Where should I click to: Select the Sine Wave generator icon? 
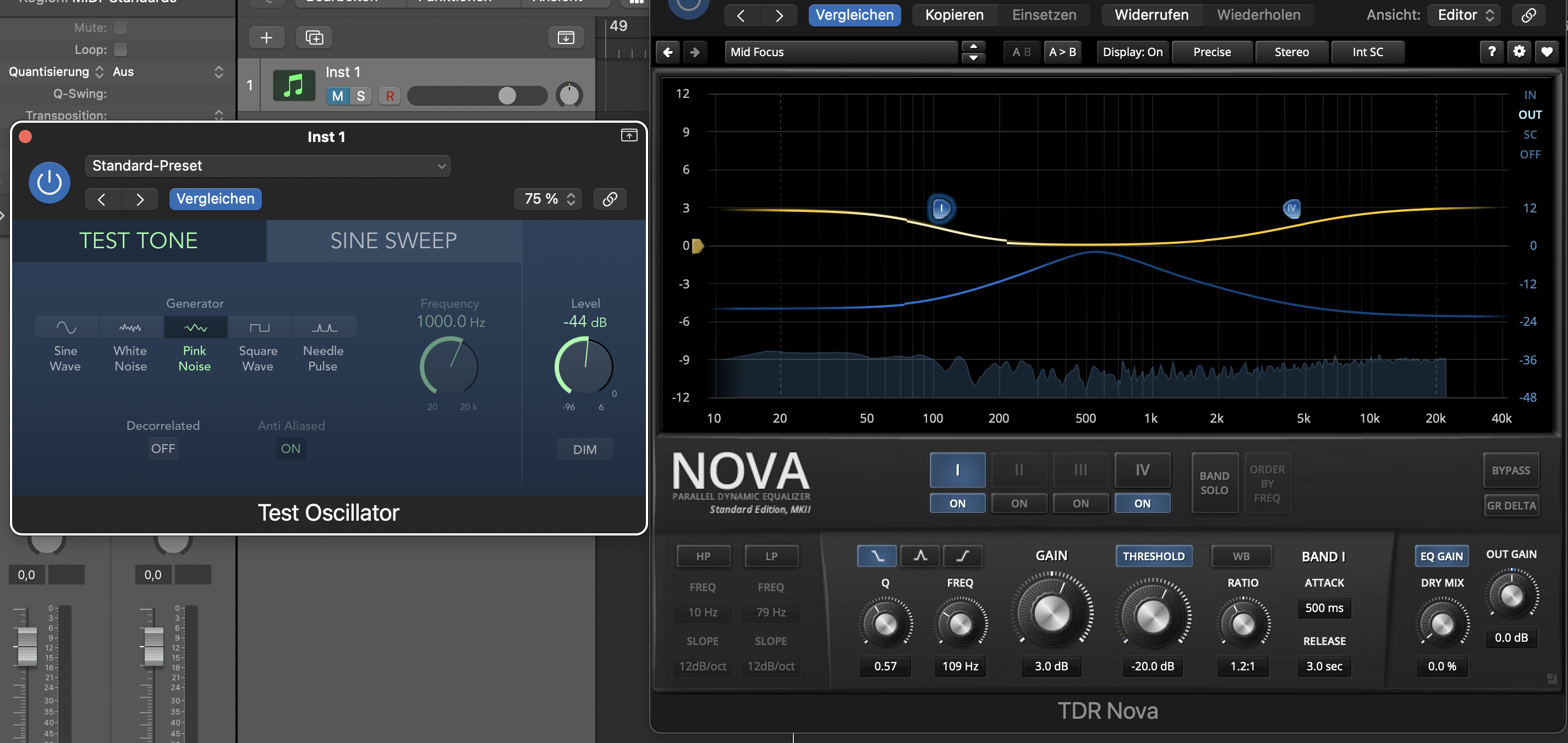click(65, 327)
